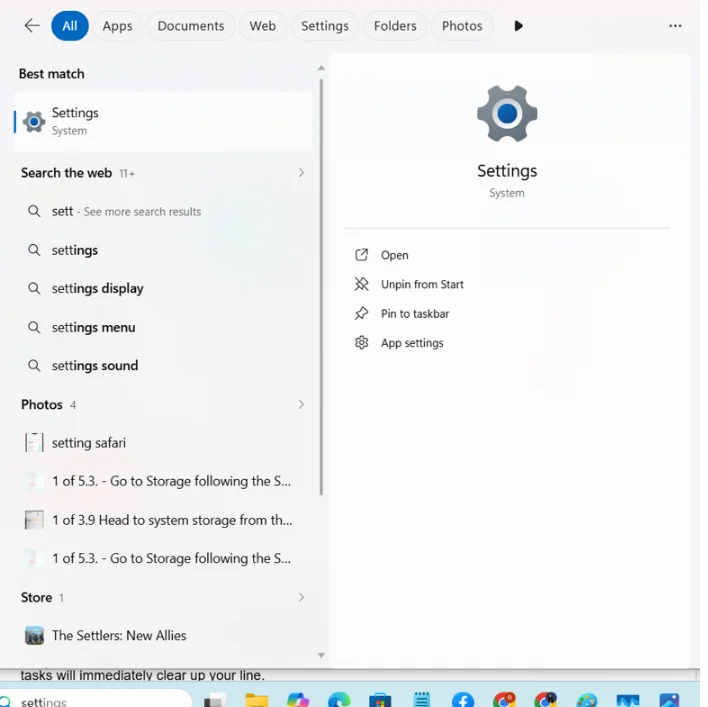This screenshot has width=708, height=707.
Task: Click magnifier icon beside 'sett' suggestion
Action: 34,211
